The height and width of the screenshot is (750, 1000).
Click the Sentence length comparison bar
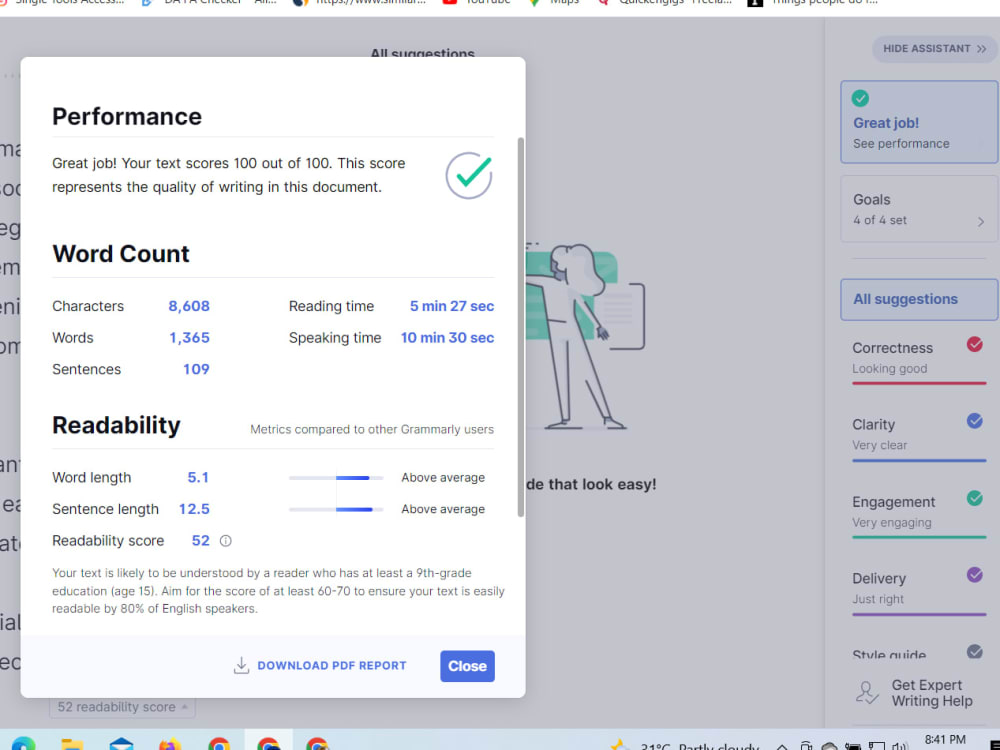tap(336, 510)
